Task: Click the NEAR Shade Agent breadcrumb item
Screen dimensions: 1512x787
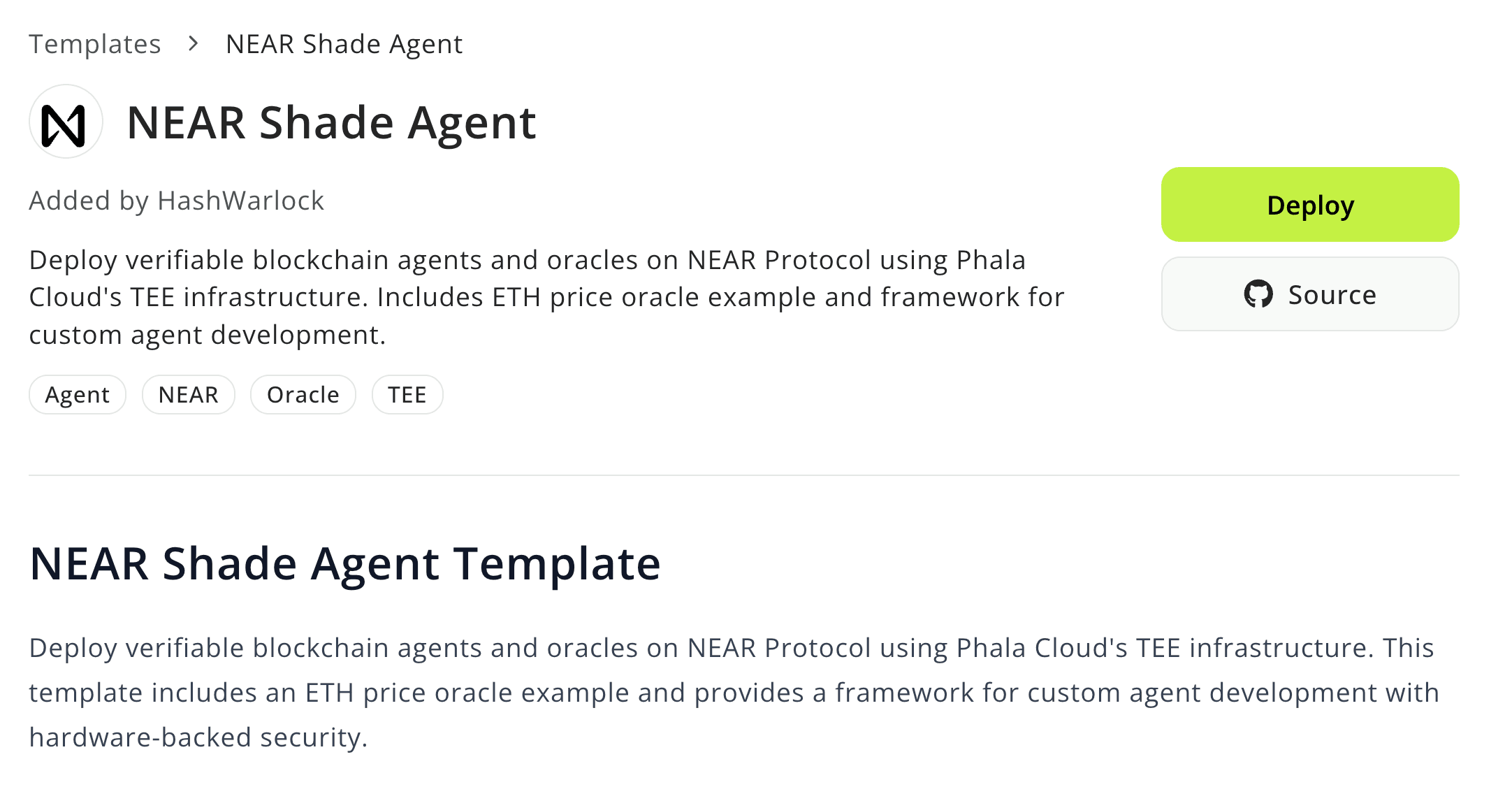Action: (344, 44)
